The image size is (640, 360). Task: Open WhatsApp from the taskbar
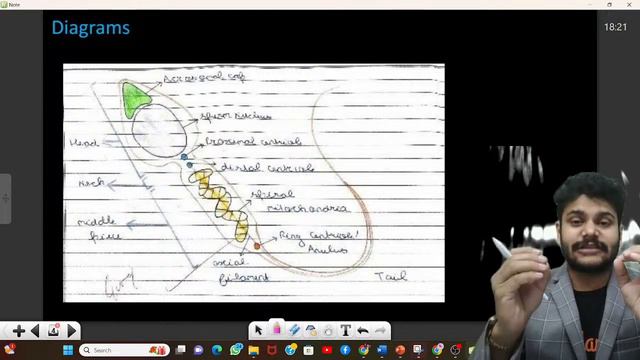pos(236,350)
